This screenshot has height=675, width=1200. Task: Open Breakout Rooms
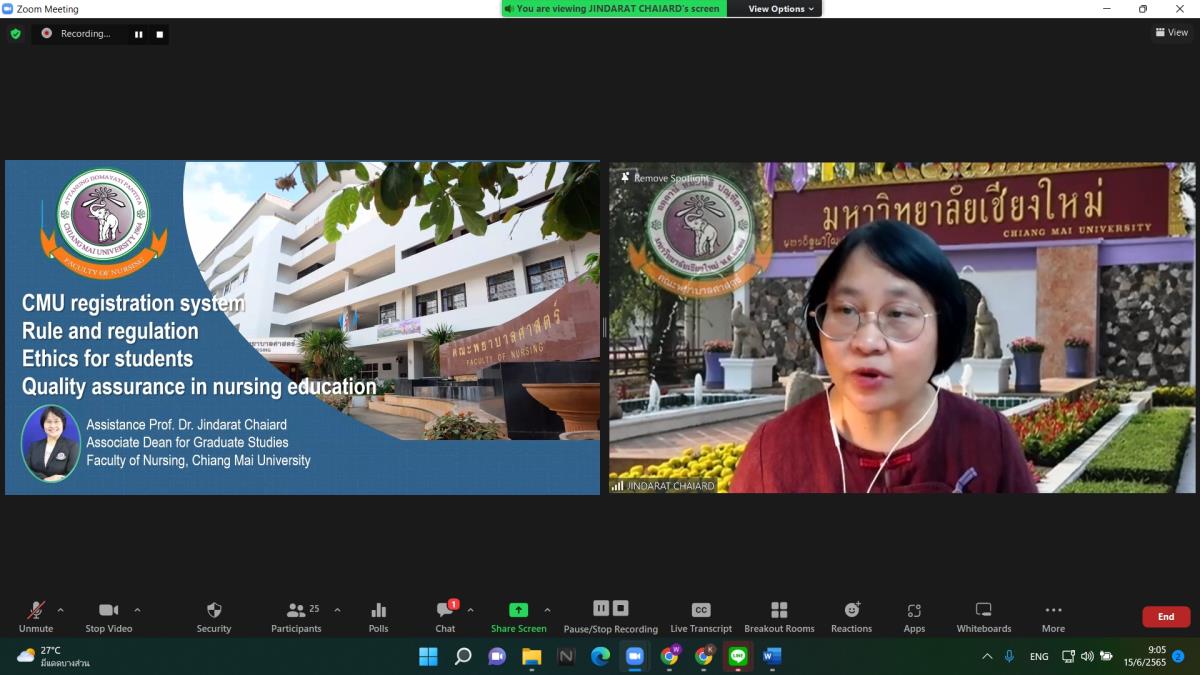click(779, 616)
